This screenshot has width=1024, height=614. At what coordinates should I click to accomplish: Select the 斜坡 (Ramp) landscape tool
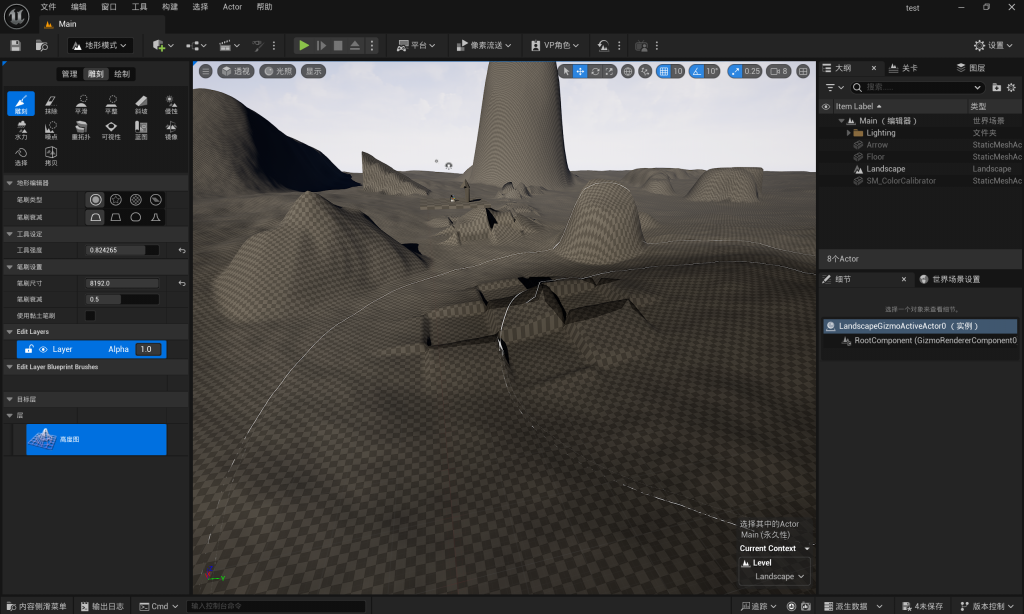(x=141, y=104)
